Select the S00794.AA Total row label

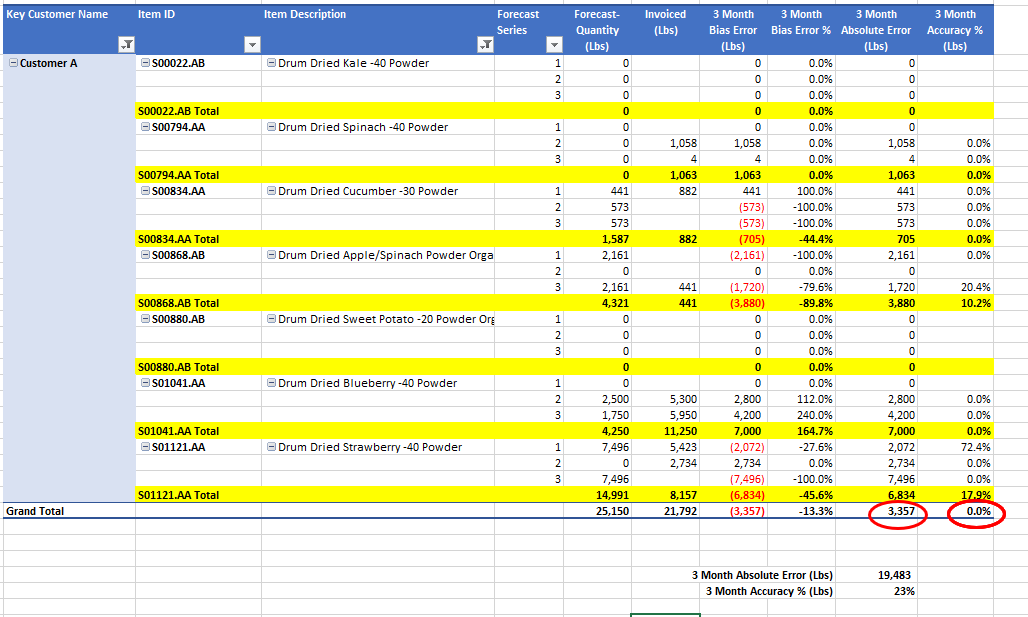tap(178, 175)
